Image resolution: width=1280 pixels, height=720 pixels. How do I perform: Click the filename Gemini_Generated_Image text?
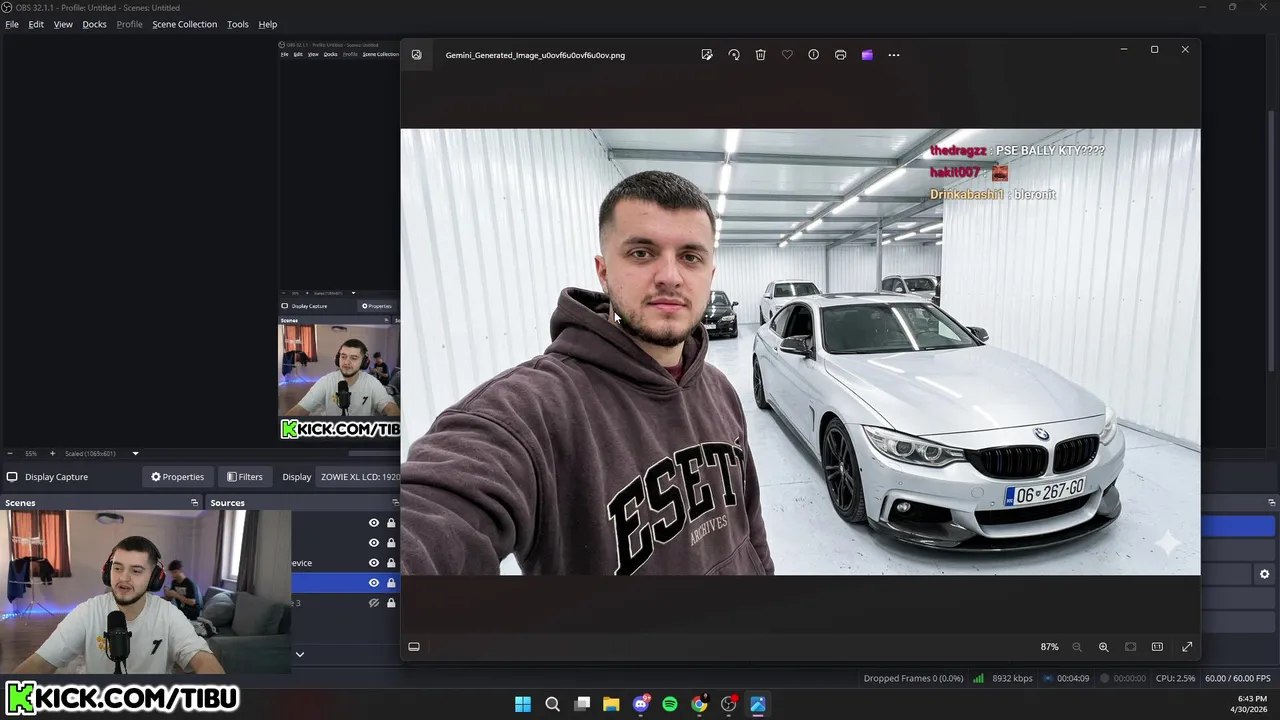click(535, 55)
